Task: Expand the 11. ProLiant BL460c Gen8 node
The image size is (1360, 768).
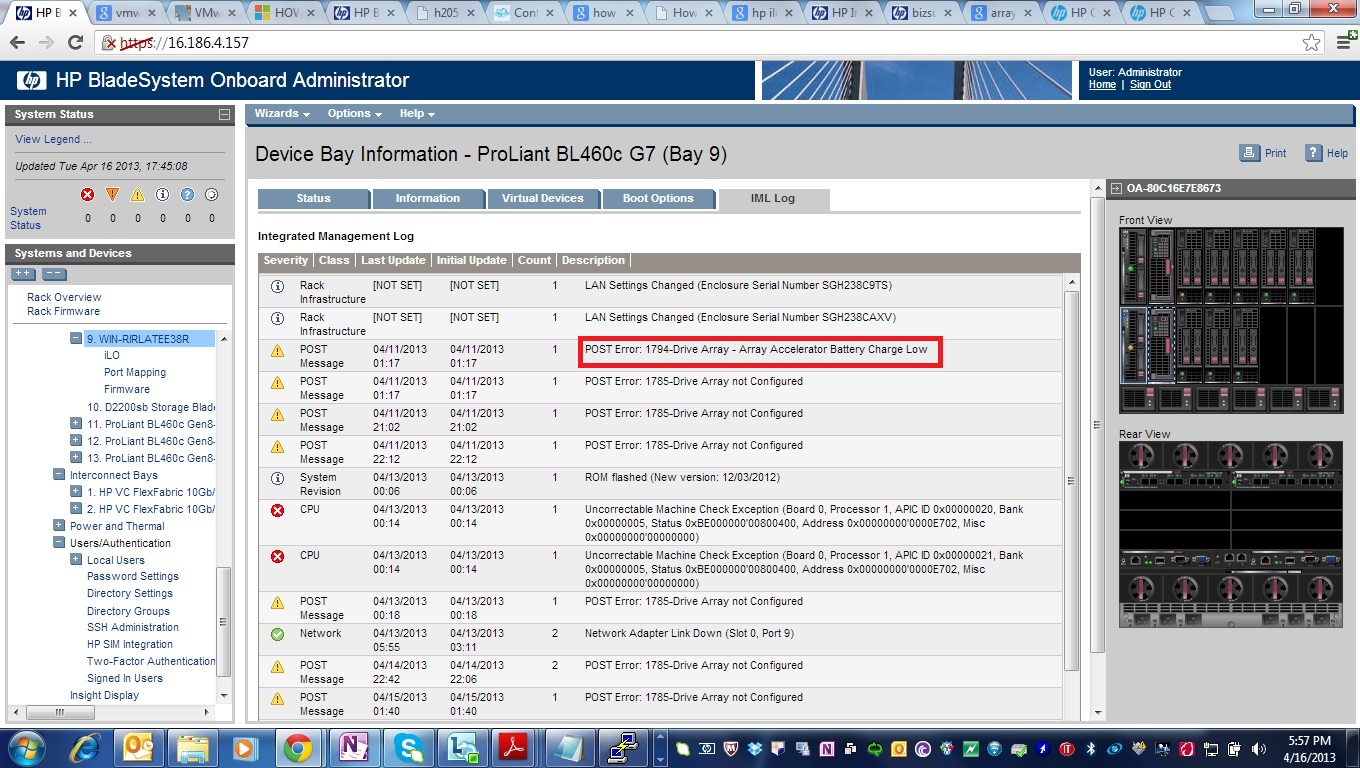Action: [x=76, y=424]
